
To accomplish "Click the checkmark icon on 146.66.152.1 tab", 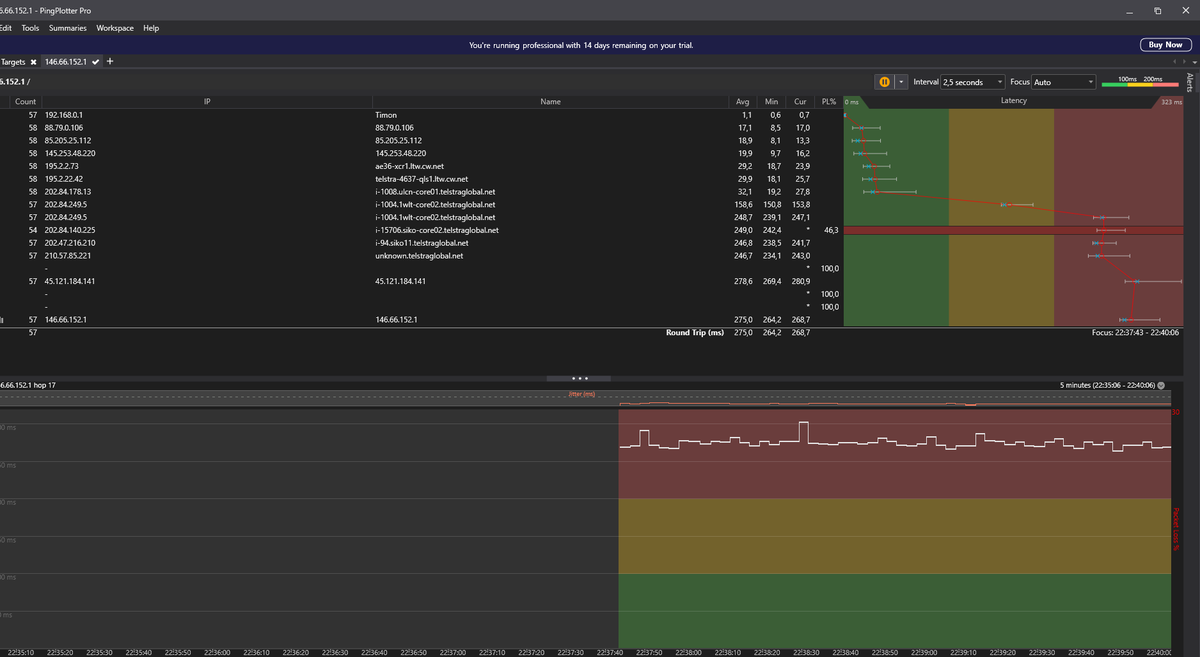I will 95,62.
